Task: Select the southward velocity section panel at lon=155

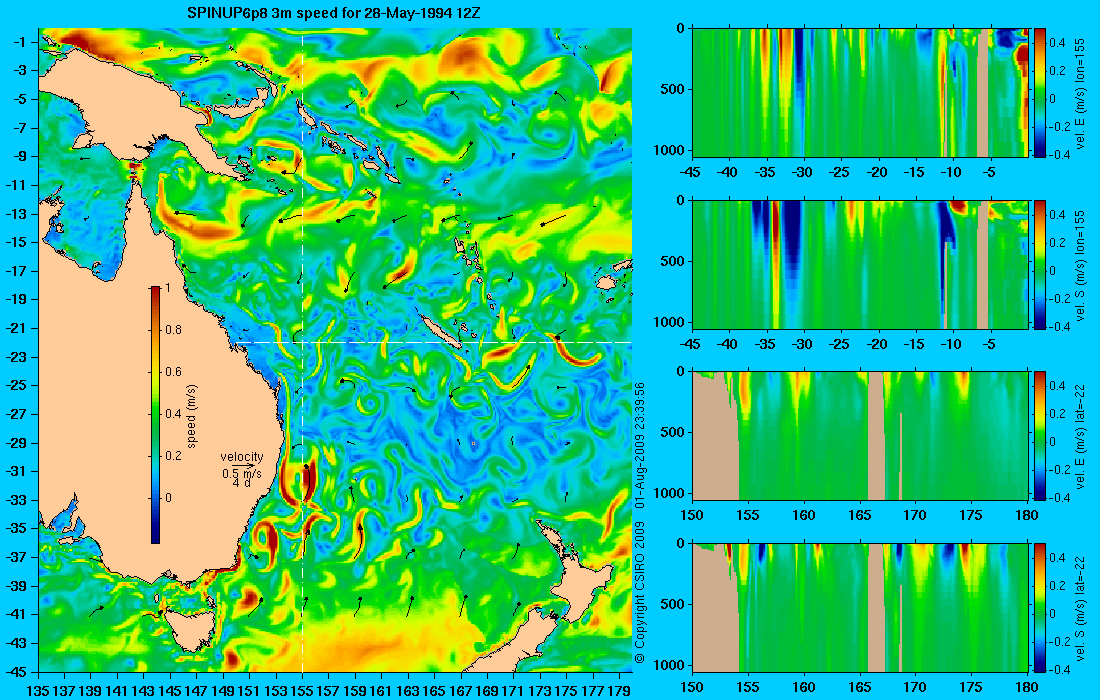Action: [859, 264]
